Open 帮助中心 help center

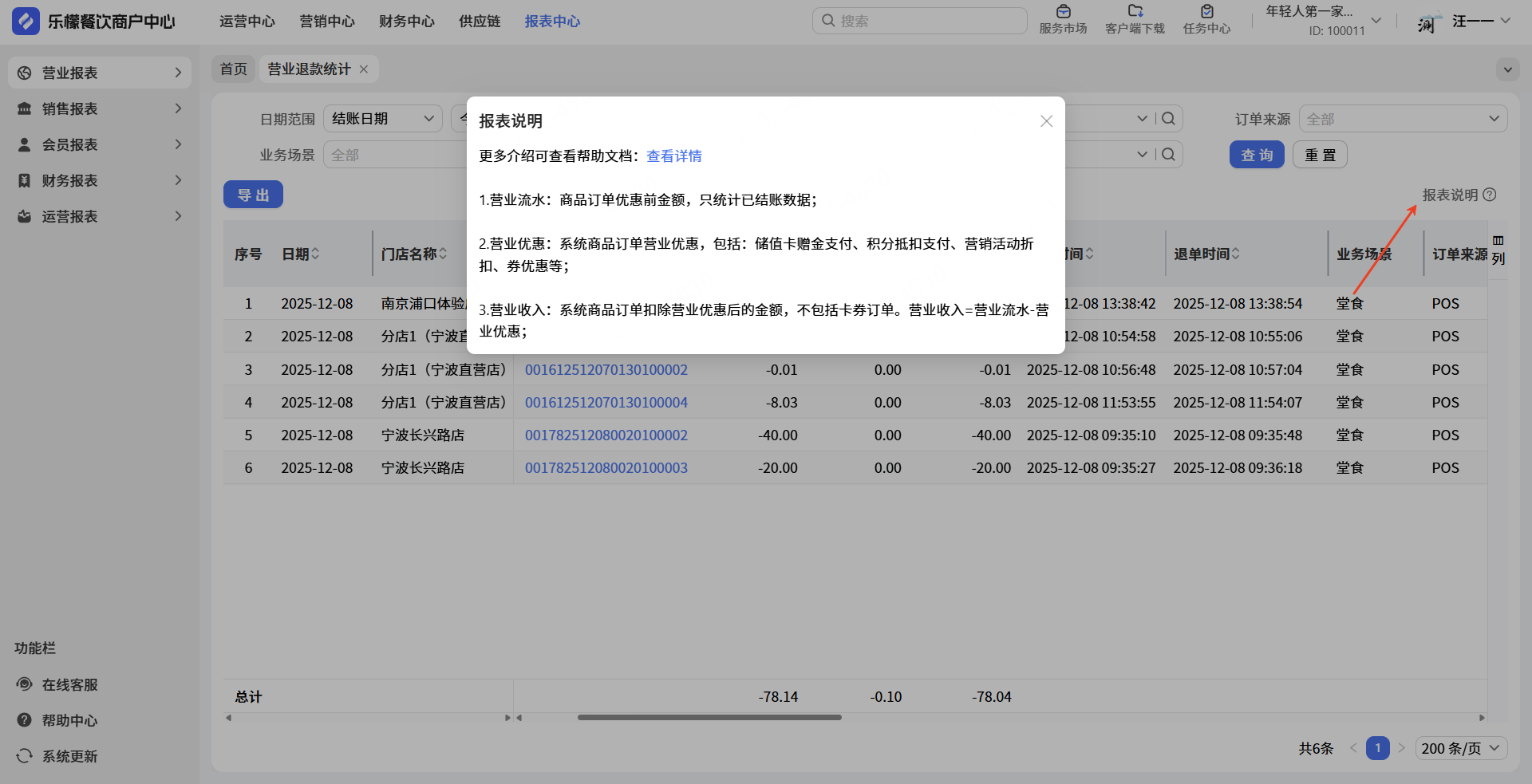tap(69, 721)
